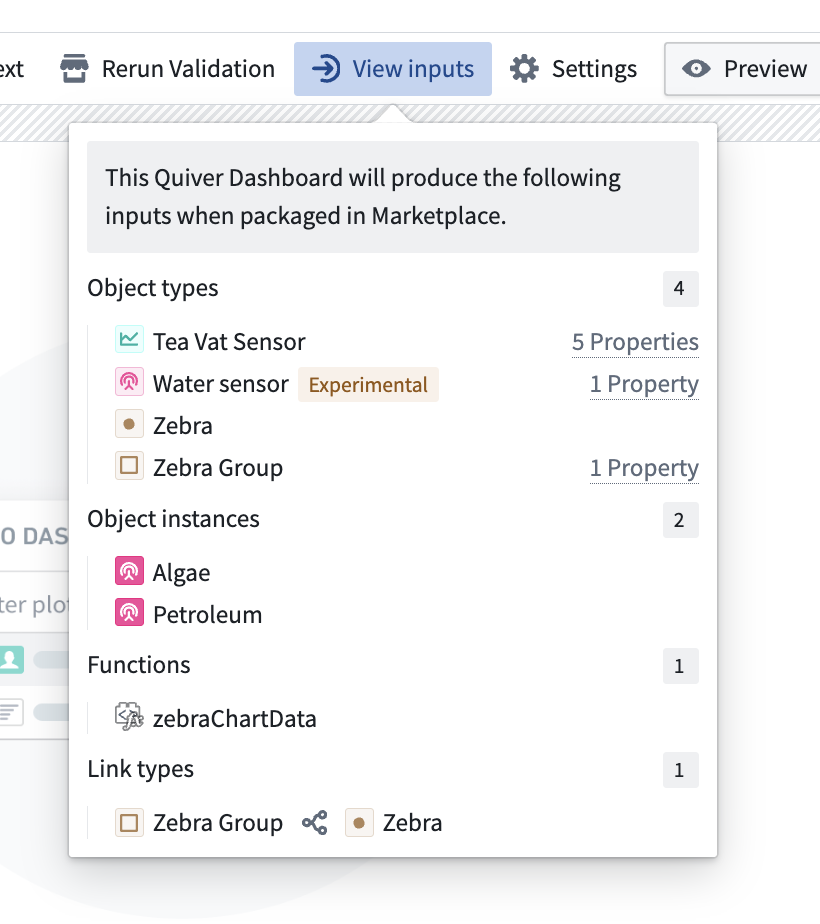Click the View inputs arrow icon
This screenshot has height=924, width=820.
[x=326, y=68]
